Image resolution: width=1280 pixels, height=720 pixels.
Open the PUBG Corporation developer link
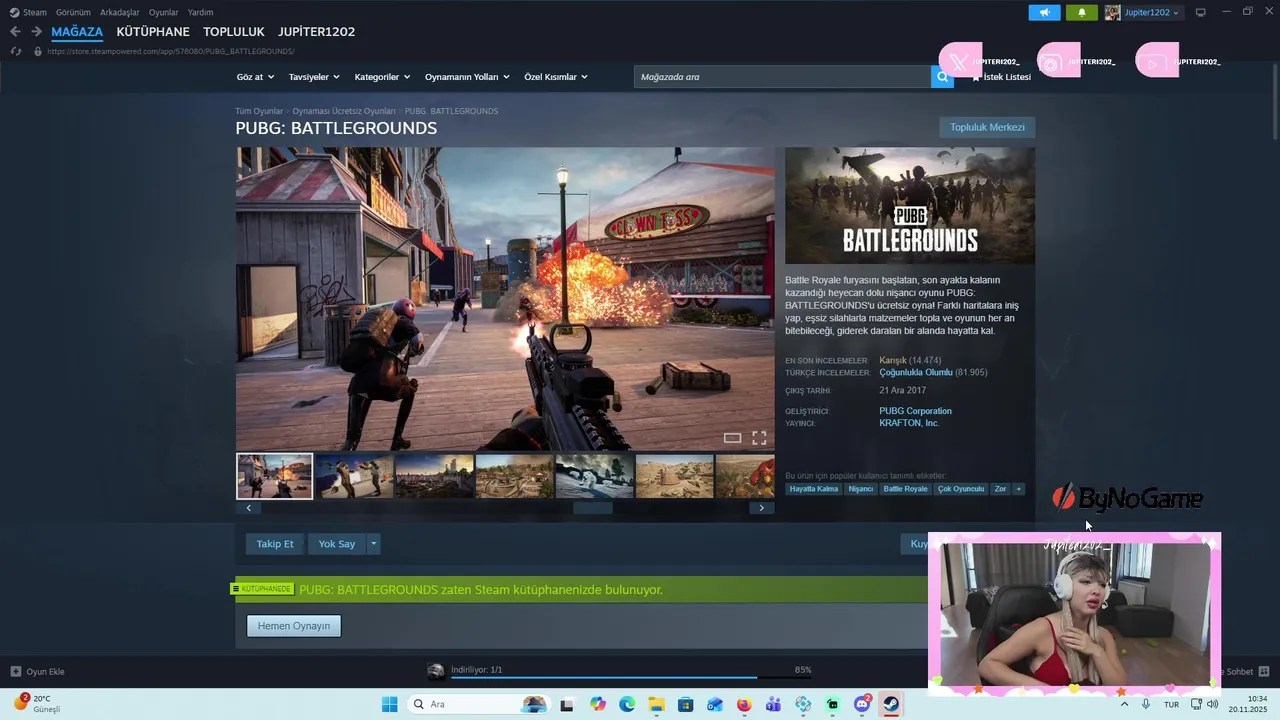[915, 411]
